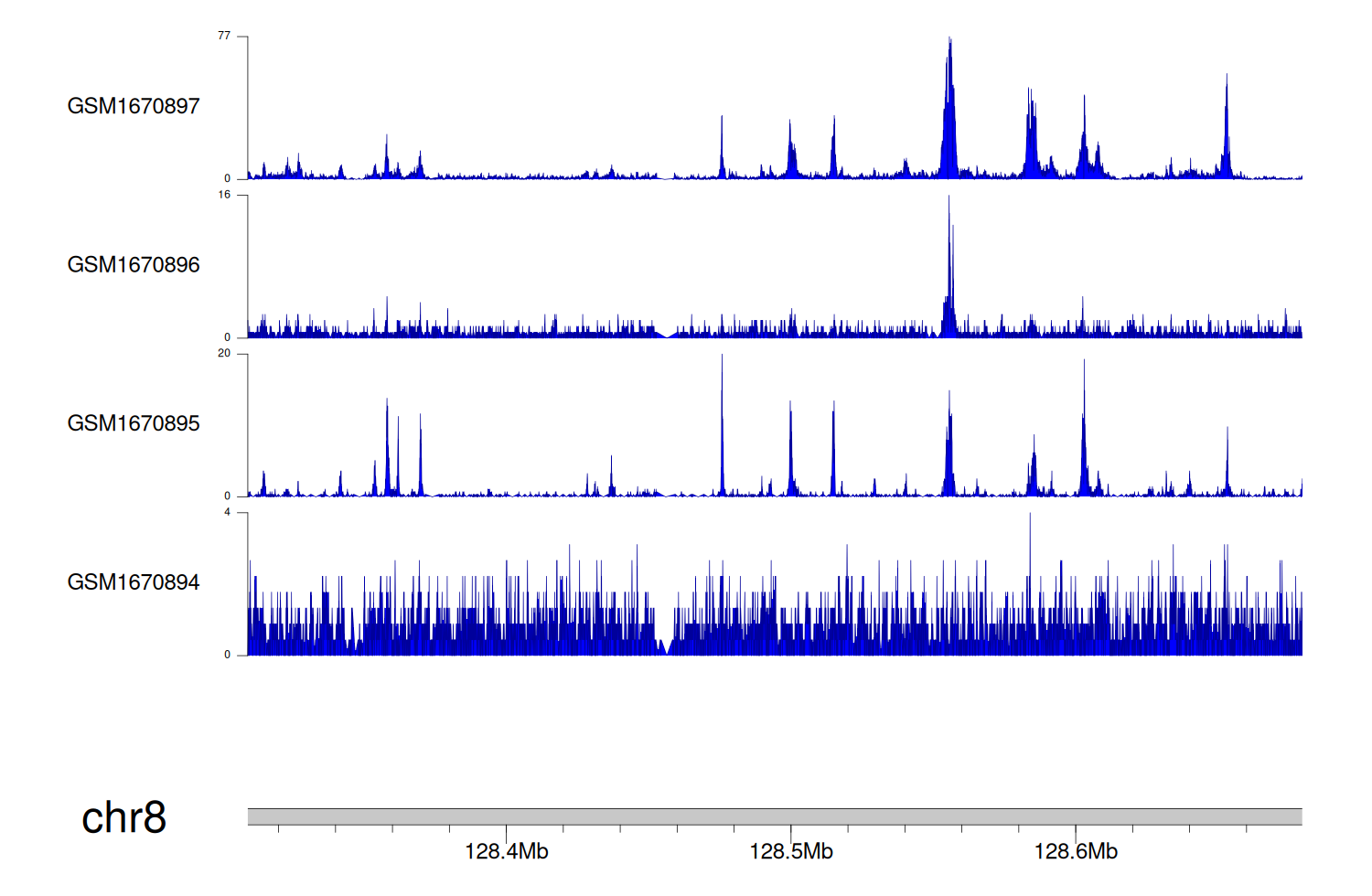Click the y-axis maximum value 77
The height and width of the screenshot is (896, 1372).
pos(224,36)
